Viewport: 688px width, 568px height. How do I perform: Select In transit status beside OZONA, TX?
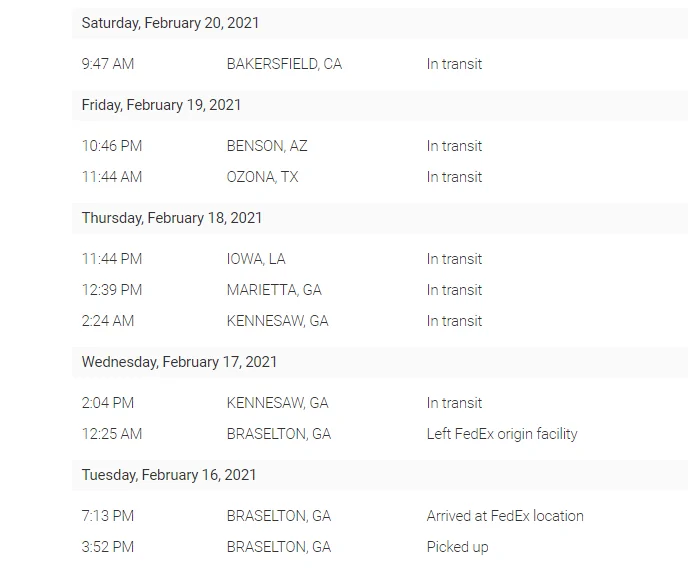pyautogui.click(x=454, y=177)
